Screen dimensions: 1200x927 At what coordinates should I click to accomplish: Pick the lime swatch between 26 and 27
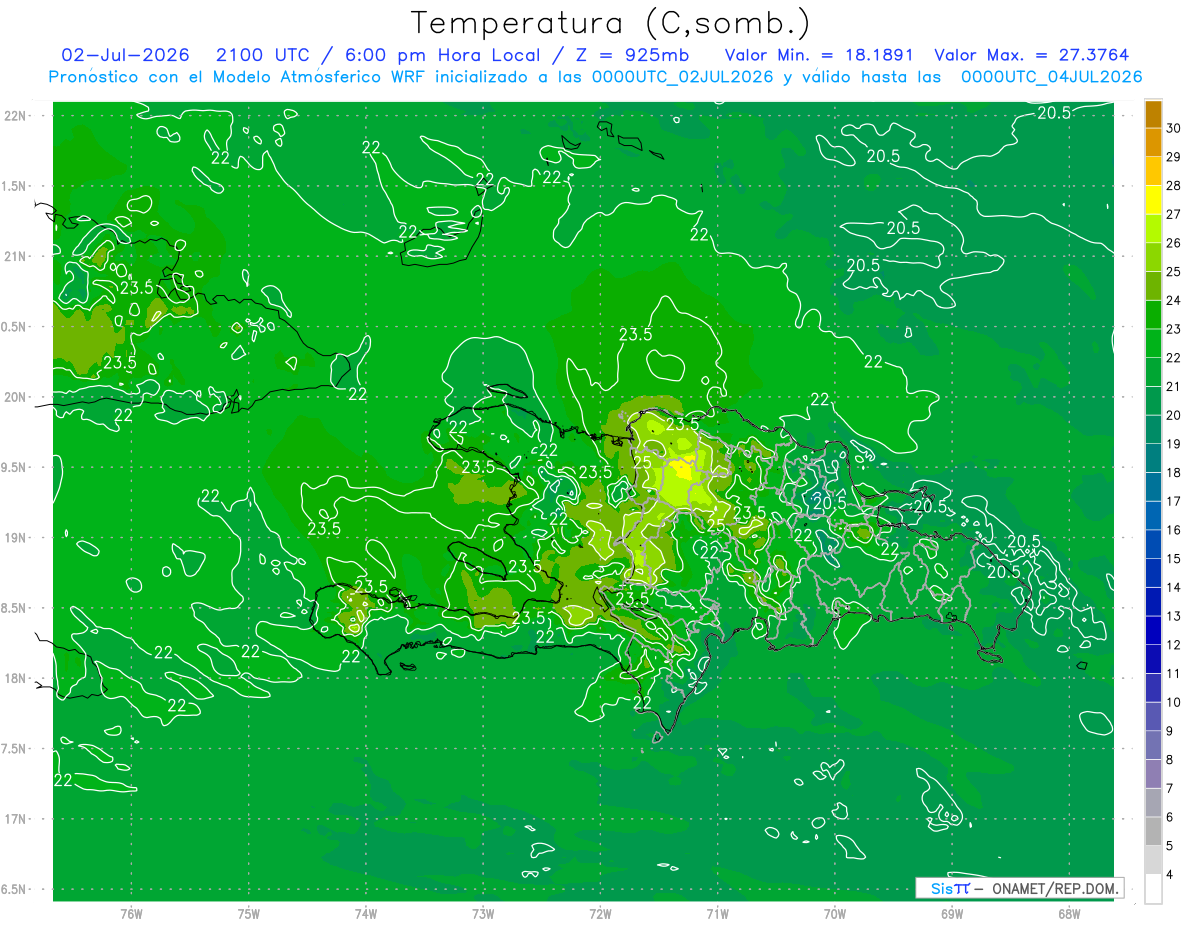(1153, 229)
